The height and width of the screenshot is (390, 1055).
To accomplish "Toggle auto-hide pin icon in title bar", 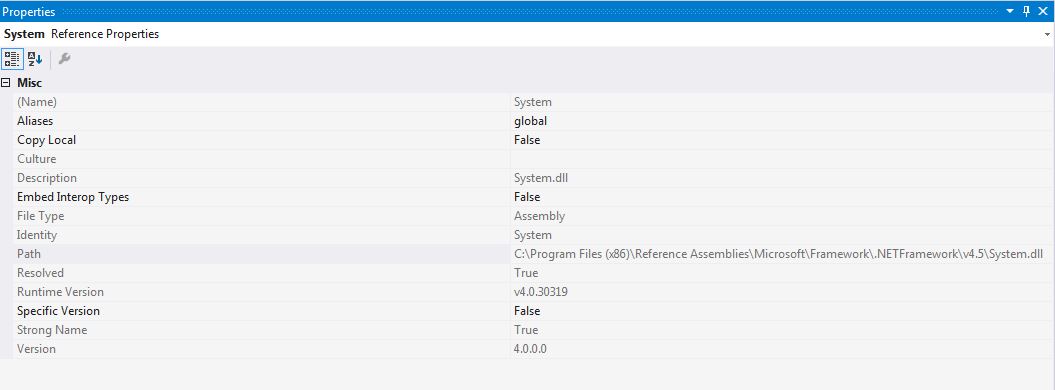I will 1026,11.
